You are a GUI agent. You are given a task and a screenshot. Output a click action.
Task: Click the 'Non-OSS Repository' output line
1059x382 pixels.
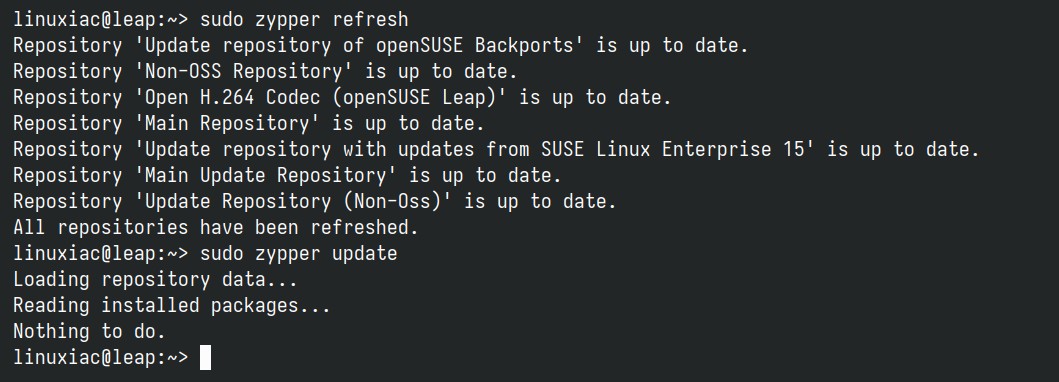265,72
